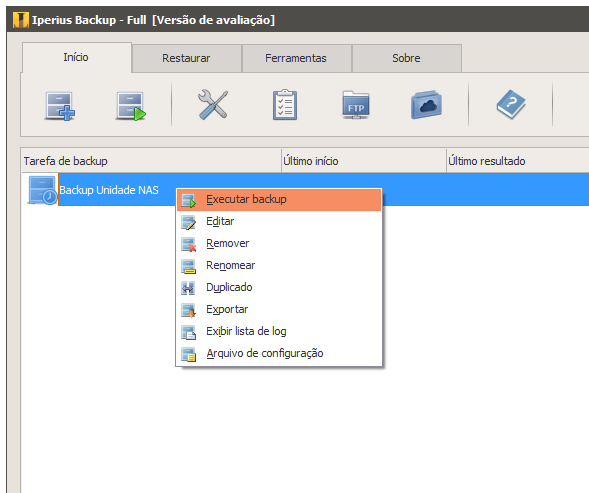This screenshot has height=493, width=589.
Task: Choose Executar backup from context menu
Action: (279, 200)
